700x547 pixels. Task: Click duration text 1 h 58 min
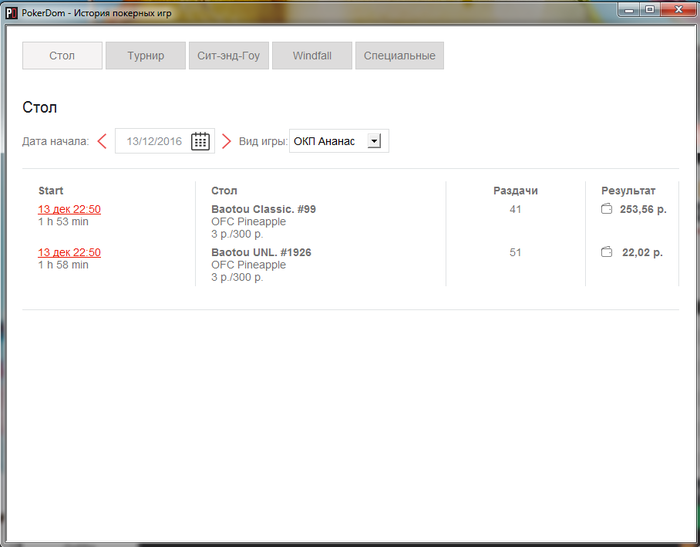pyautogui.click(x=63, y=265)
